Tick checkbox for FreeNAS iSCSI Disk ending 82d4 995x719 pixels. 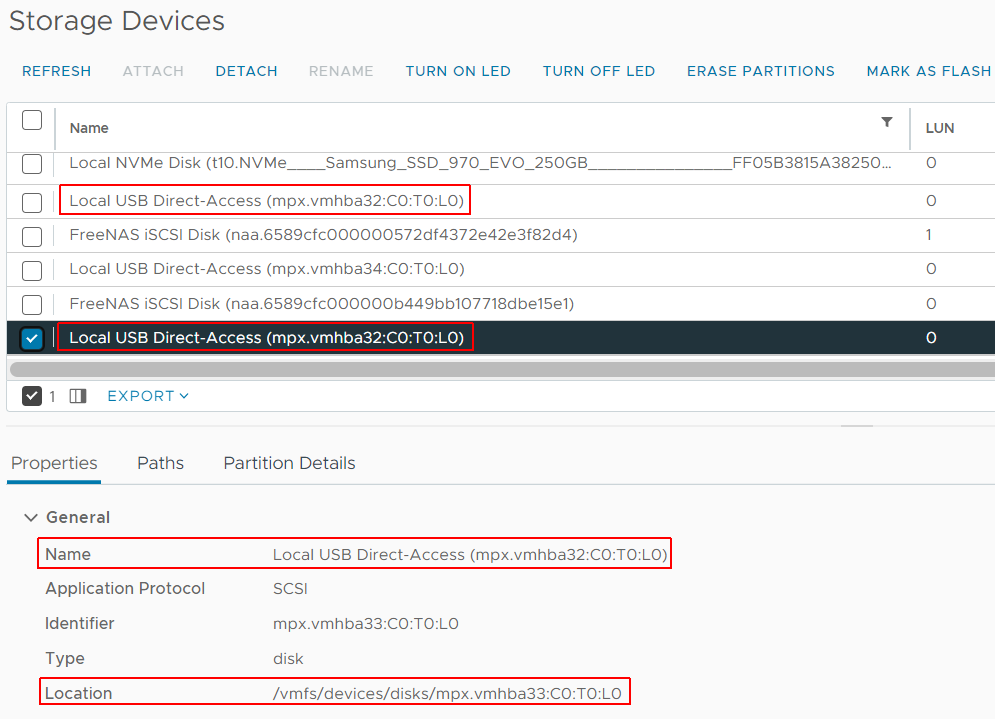point(32,236)
